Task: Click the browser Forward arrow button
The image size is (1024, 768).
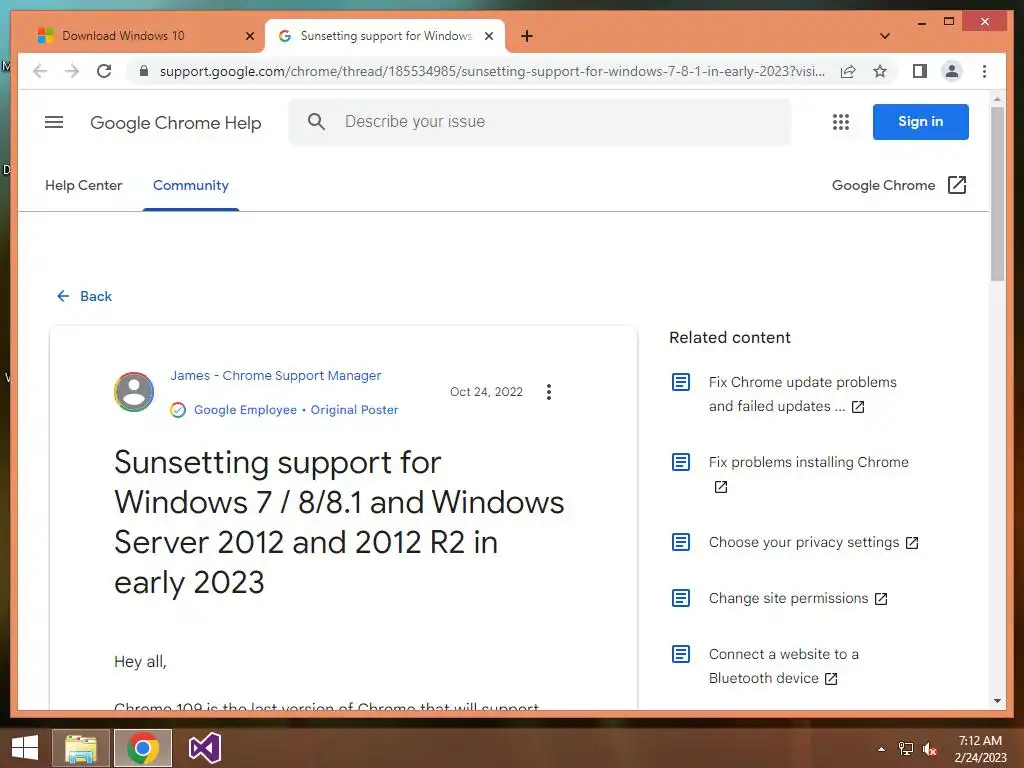Action: click(72, 71)
